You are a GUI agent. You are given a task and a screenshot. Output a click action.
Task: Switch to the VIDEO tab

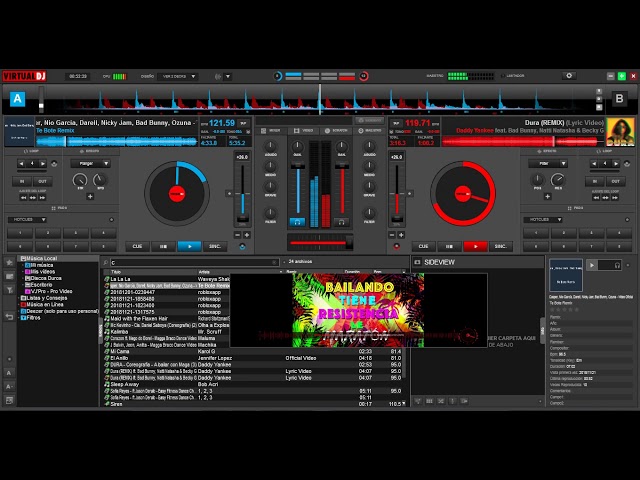(303, 131)
